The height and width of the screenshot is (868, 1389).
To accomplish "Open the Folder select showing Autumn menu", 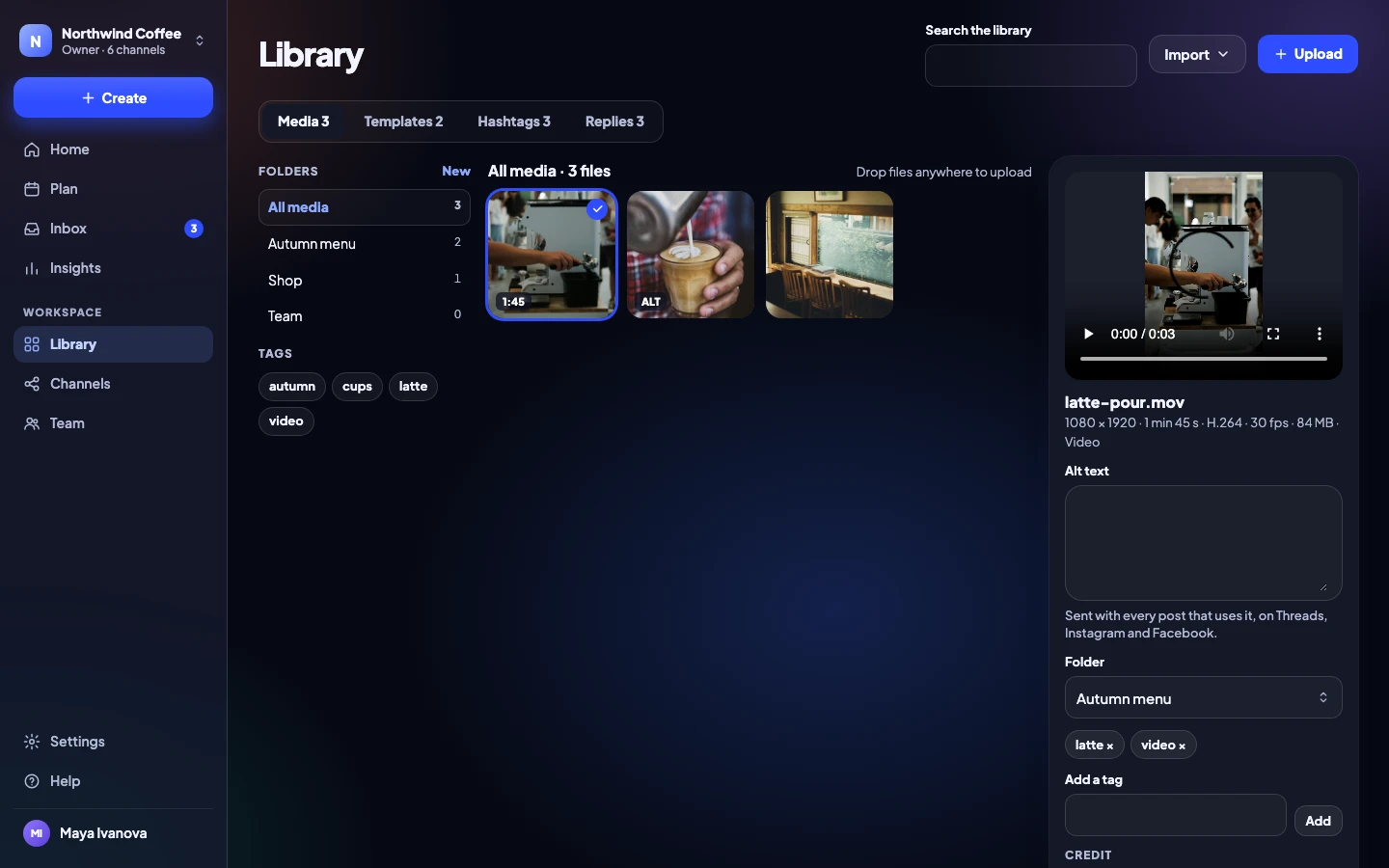I will [x=1203, y=698].
